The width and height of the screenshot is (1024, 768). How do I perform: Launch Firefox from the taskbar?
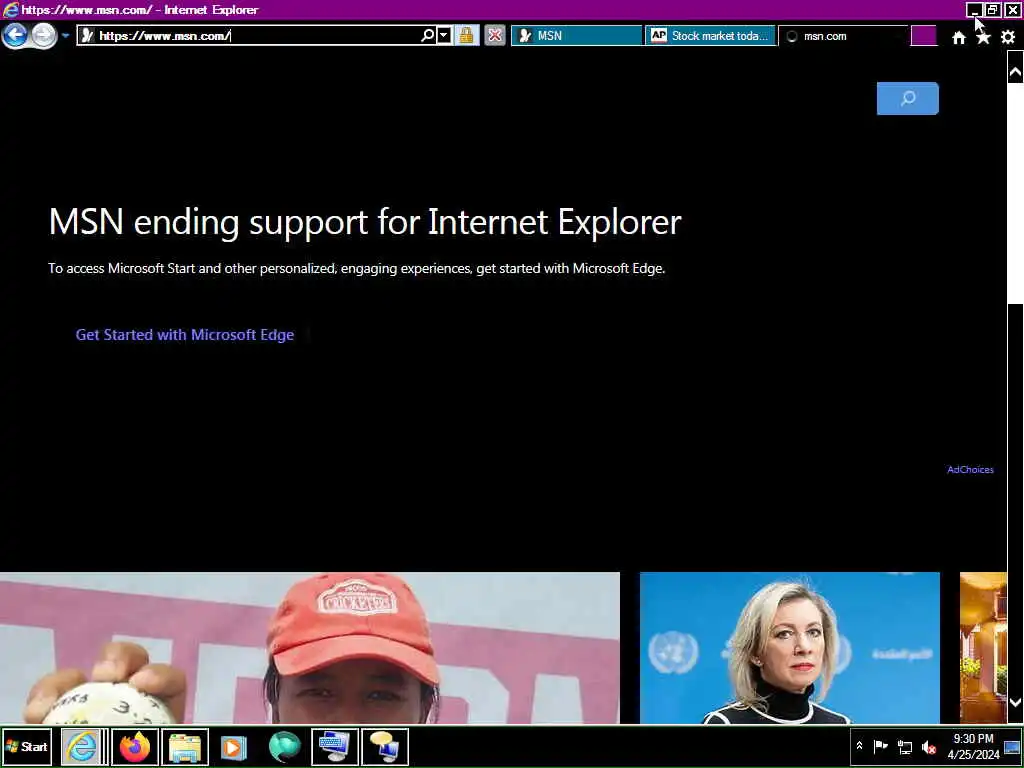click(135, 746)
